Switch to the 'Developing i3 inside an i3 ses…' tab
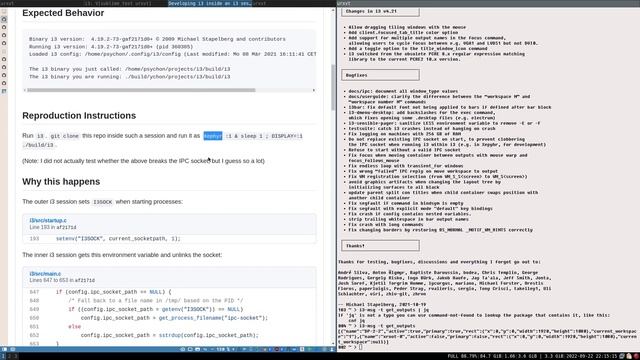The height and width of the screenshot is (360, 640). [x=210, y=3]
